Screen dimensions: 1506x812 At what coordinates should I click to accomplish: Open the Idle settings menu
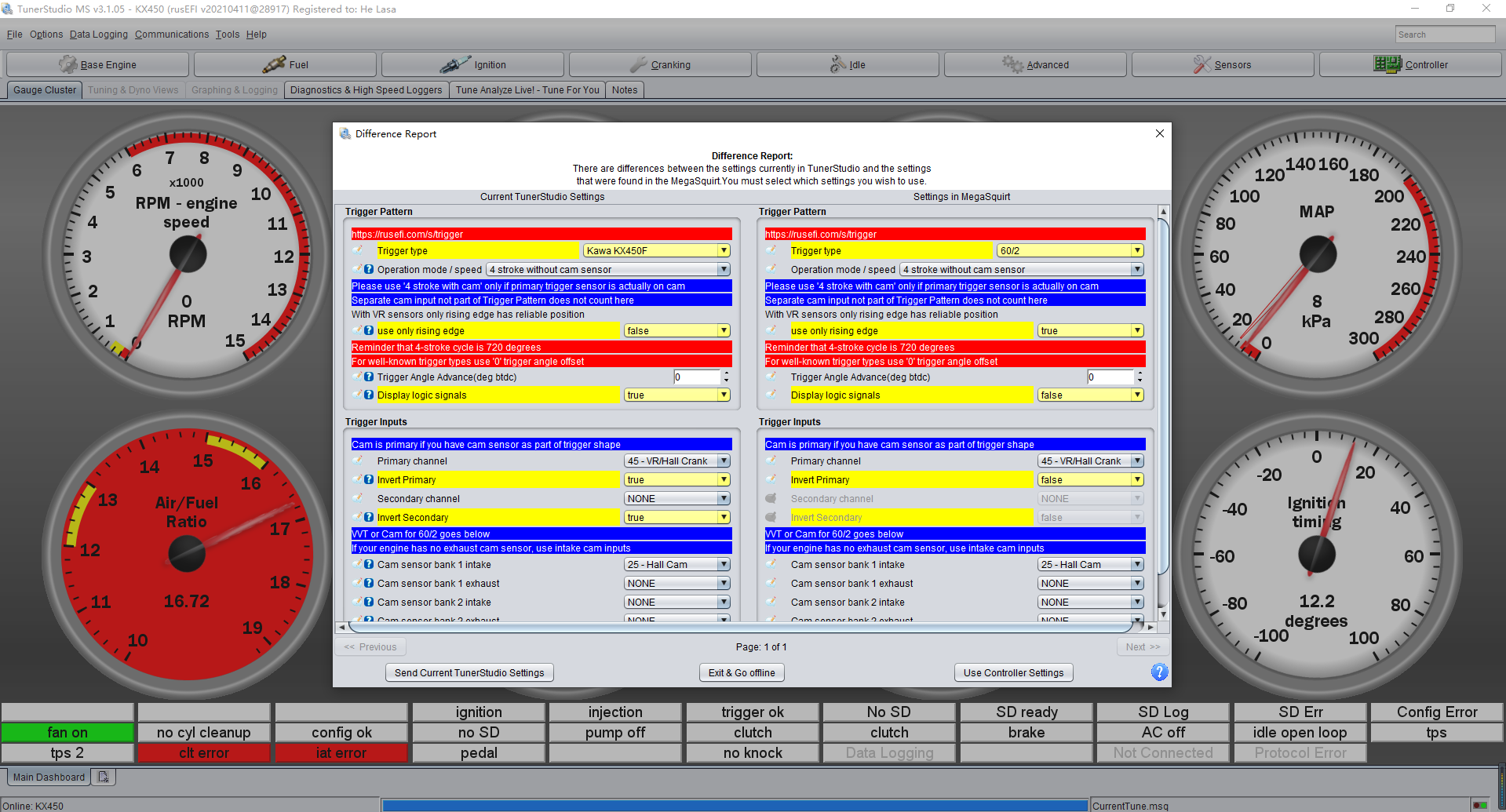[x=848, y=64]
